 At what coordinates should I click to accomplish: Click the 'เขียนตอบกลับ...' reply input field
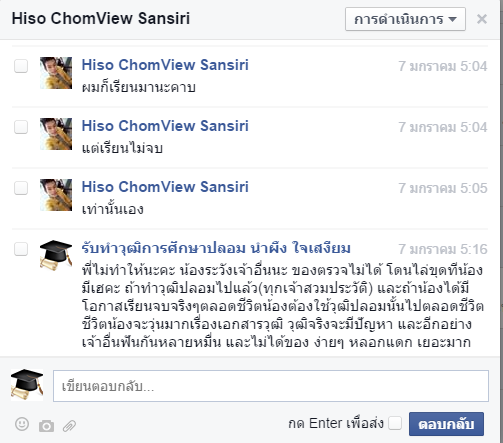pos(271,386)
